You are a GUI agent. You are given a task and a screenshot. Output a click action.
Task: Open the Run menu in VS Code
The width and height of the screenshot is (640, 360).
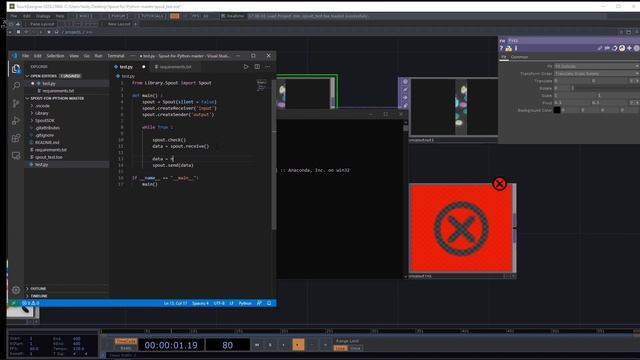click(x=98, y=56)
